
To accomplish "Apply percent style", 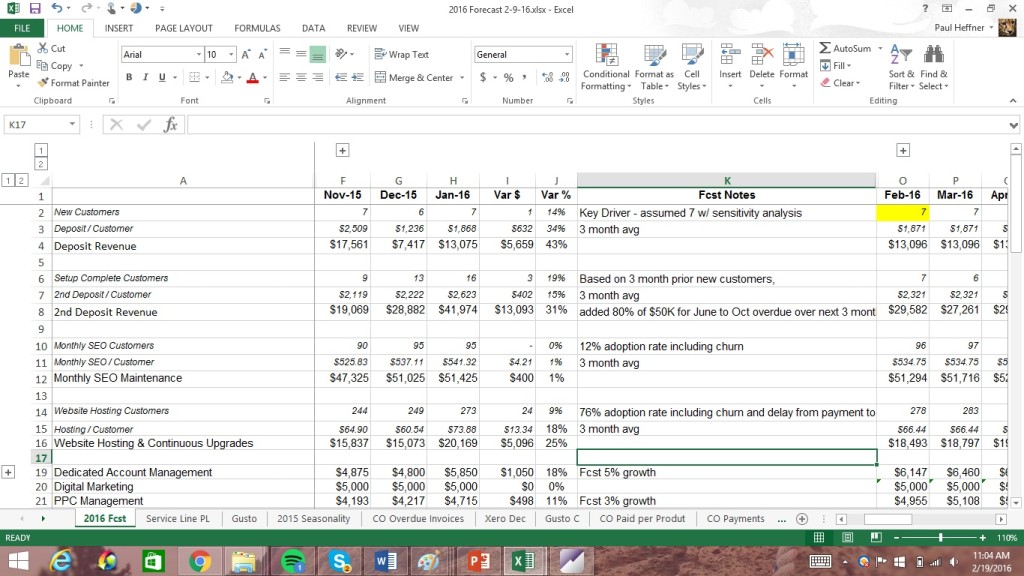I will click(509, 77).
